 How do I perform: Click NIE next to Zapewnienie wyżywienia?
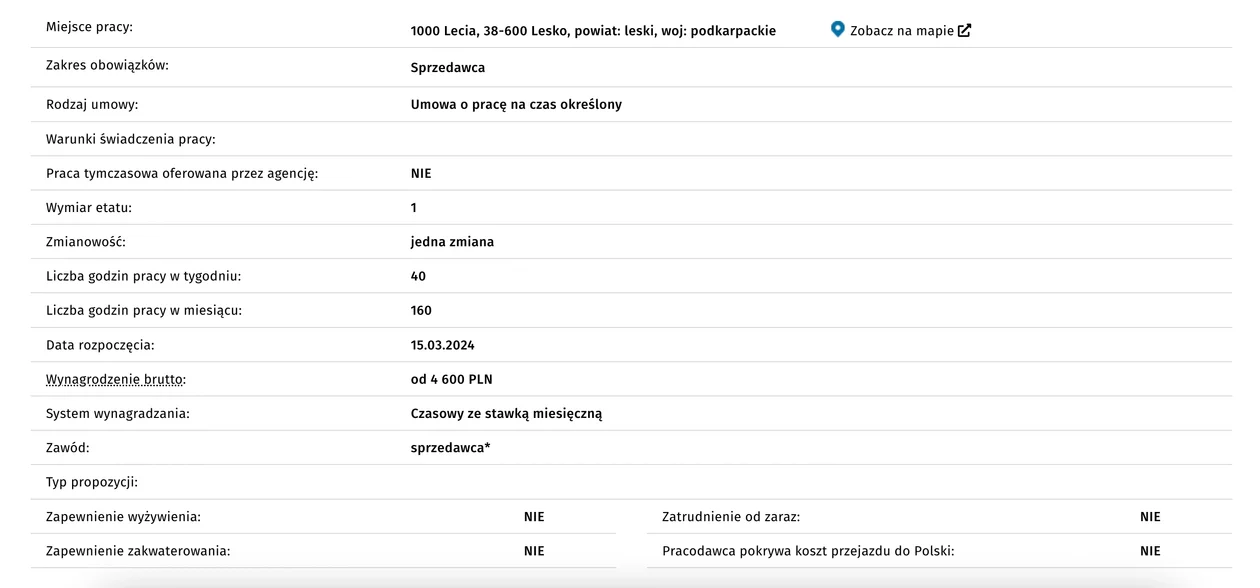pos(534,517)
